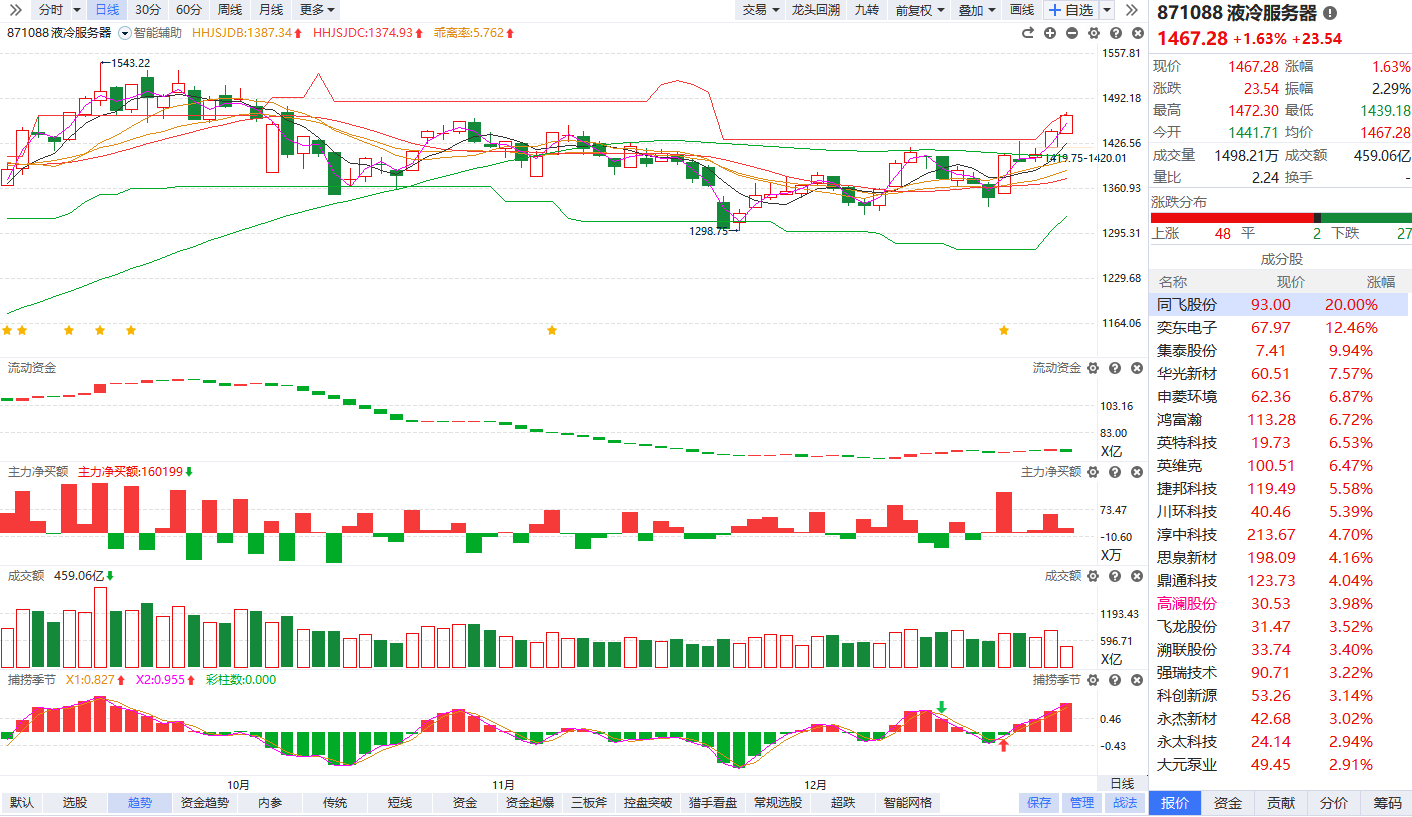Open the 叠加 overlay dropdown
The width and height of the screenshot is (1412, 817).
click(976, 10)
